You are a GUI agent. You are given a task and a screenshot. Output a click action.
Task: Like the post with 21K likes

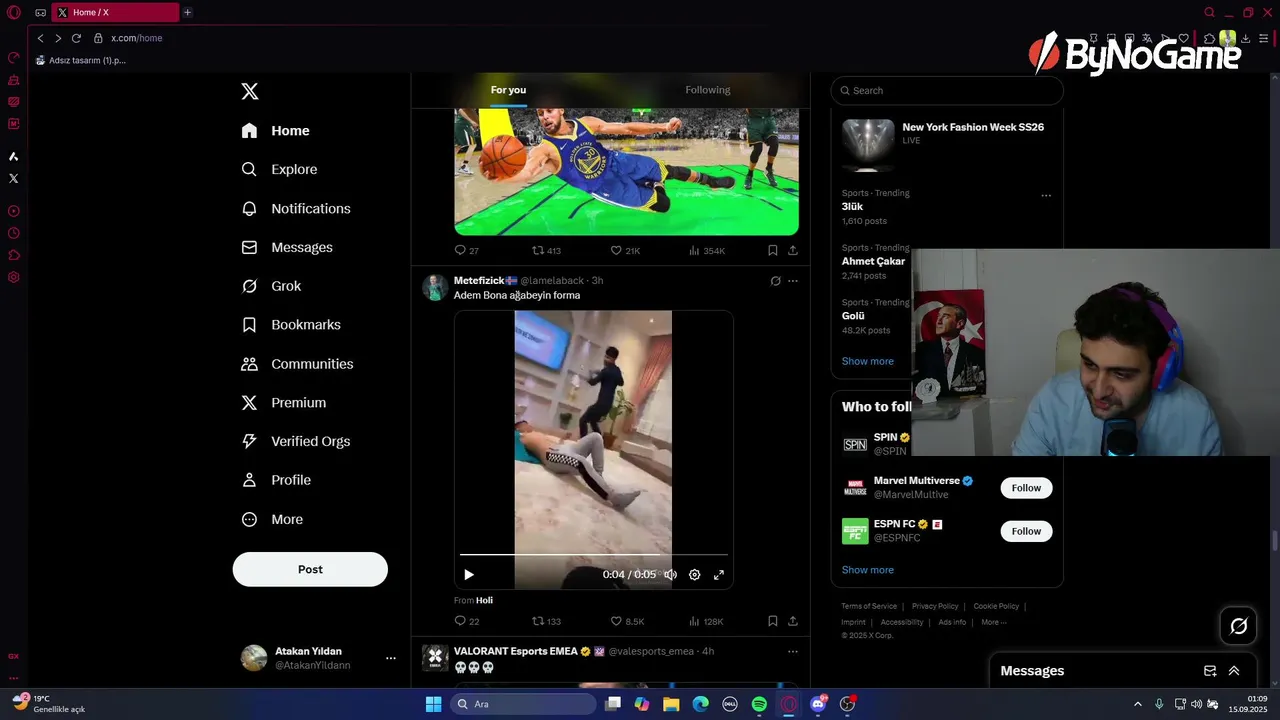pos(625,251)
